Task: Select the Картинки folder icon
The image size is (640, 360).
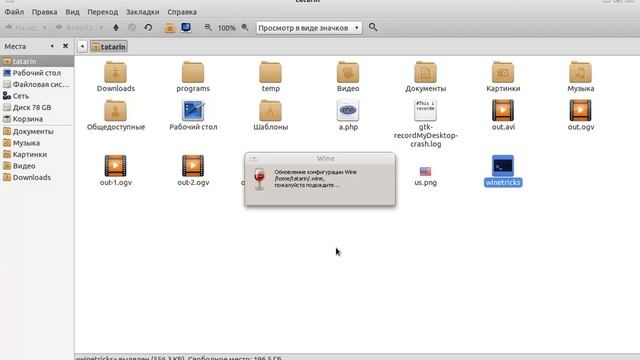Action: click(503, 73)
